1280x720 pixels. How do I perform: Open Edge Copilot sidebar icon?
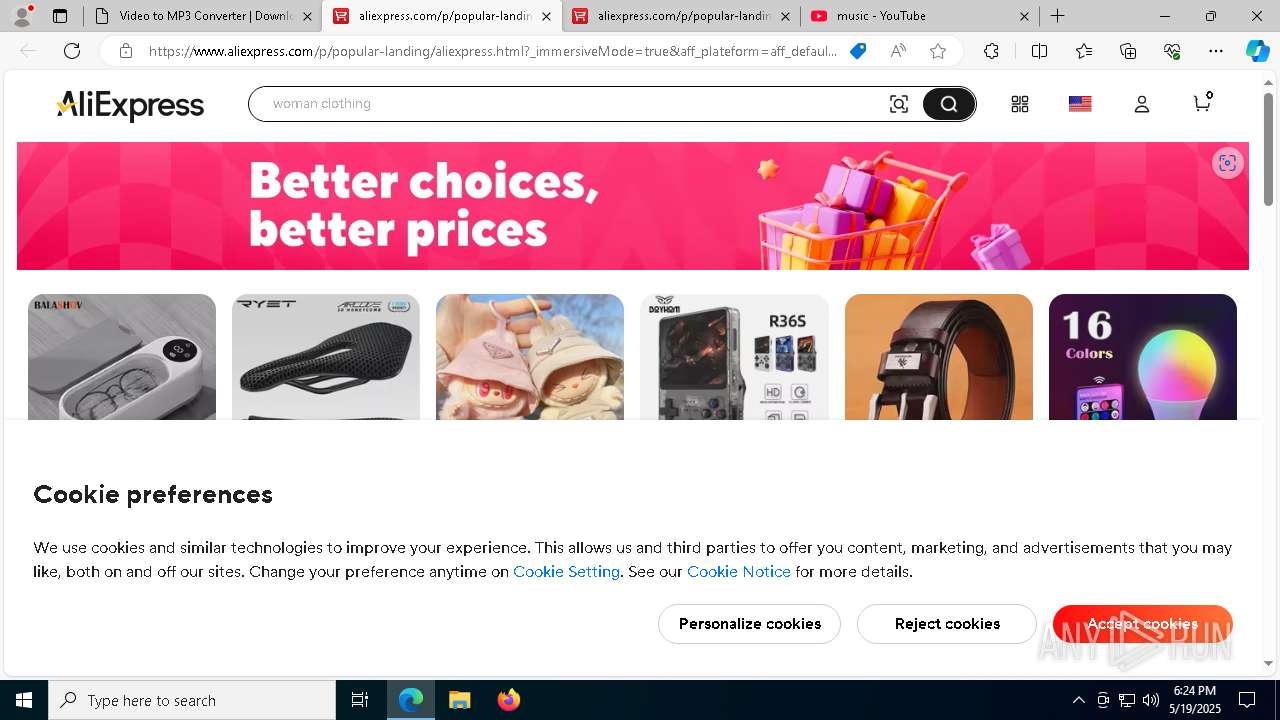(x=1257, y=51)
